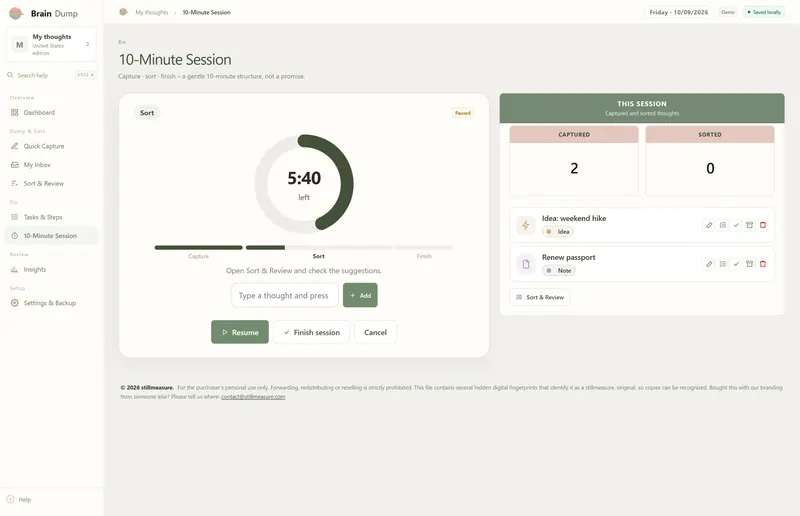Click the My Inbox tray icon
This screenshot has width=800, height=516.
14,165
